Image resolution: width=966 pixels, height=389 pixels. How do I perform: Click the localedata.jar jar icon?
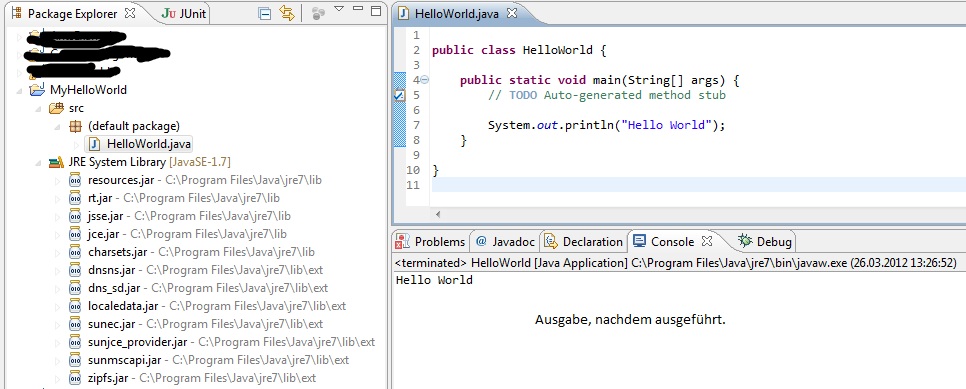click(x=75, y=306)
